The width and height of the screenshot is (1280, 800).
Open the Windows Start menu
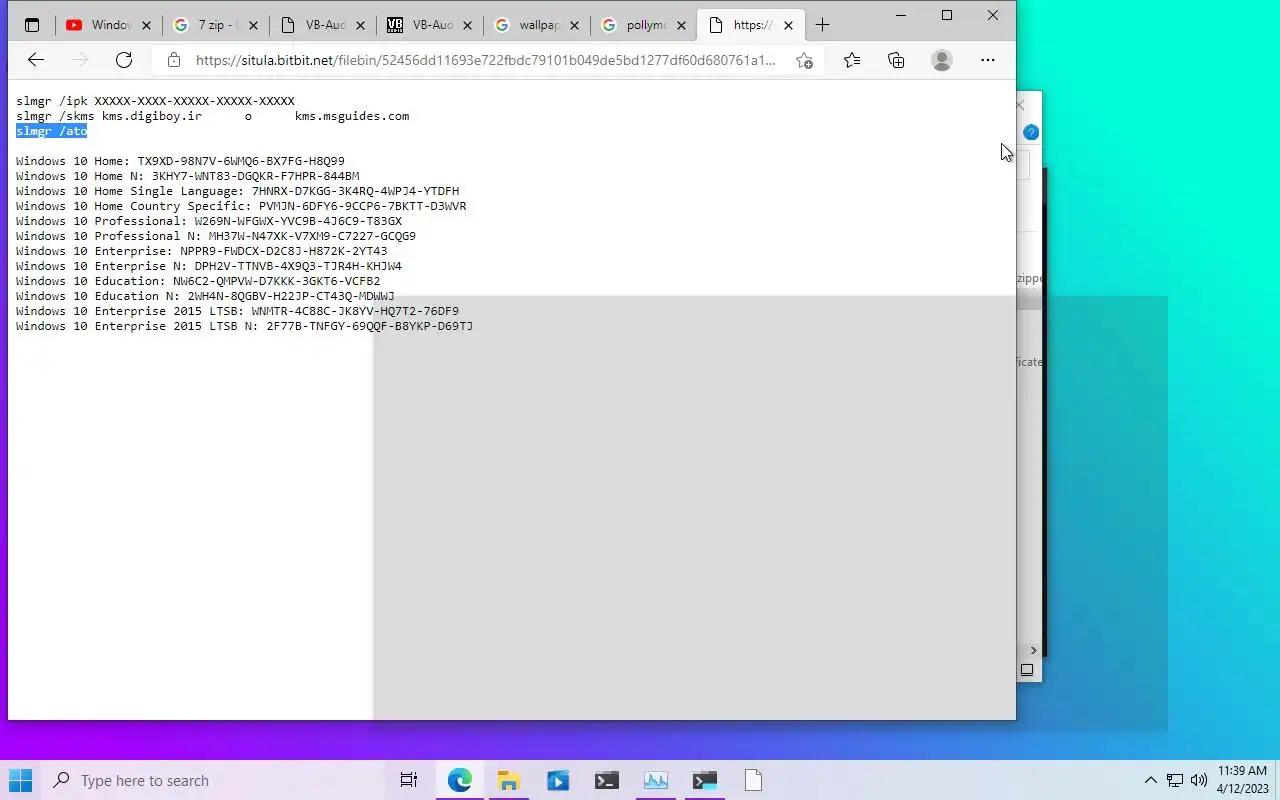click(x=20, y=780)
